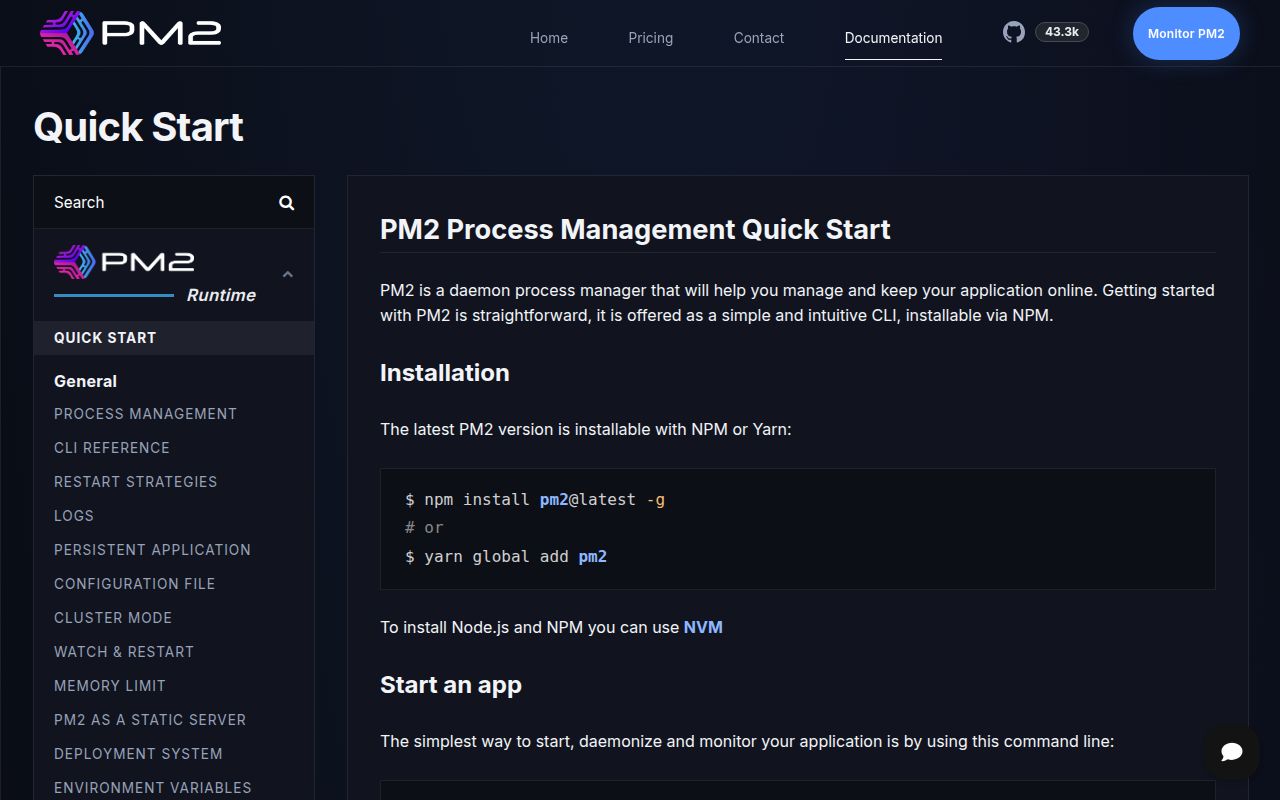Open the GitHub icon in navigation

1014,32
